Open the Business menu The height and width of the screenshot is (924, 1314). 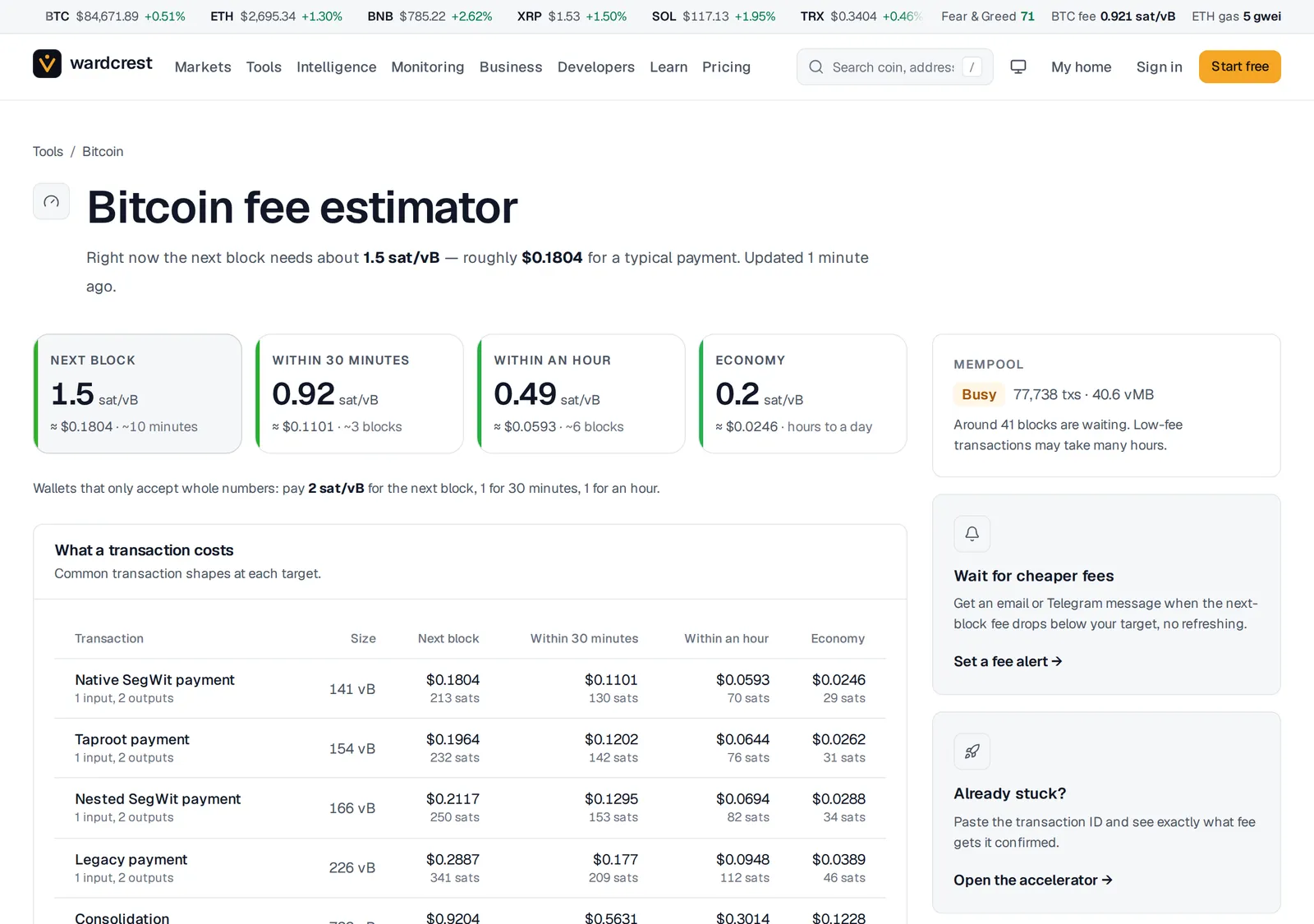click(511, 67)
